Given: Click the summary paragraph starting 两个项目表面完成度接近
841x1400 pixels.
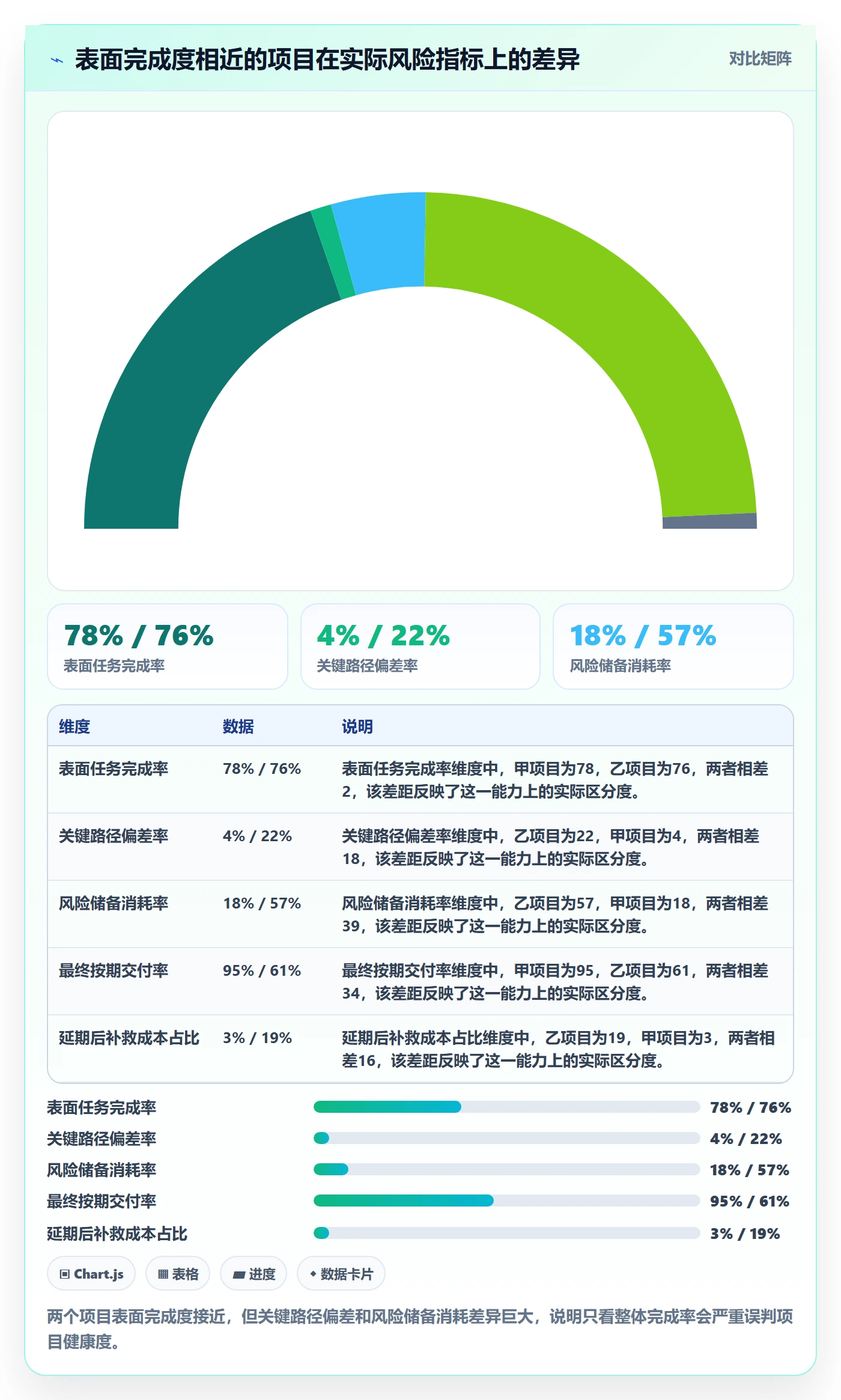Looking at the screenshot, I should point(420,1328).
